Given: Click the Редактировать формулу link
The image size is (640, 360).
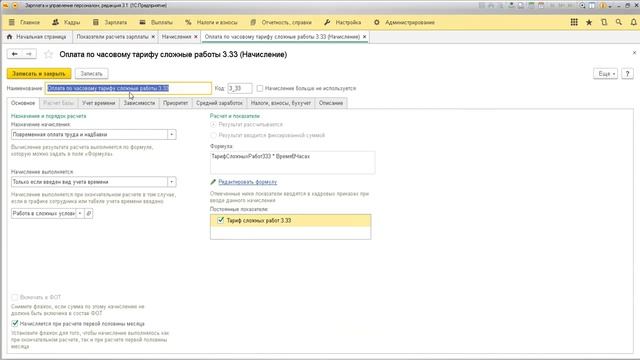Looking at the screenshot, I should 248,182.
